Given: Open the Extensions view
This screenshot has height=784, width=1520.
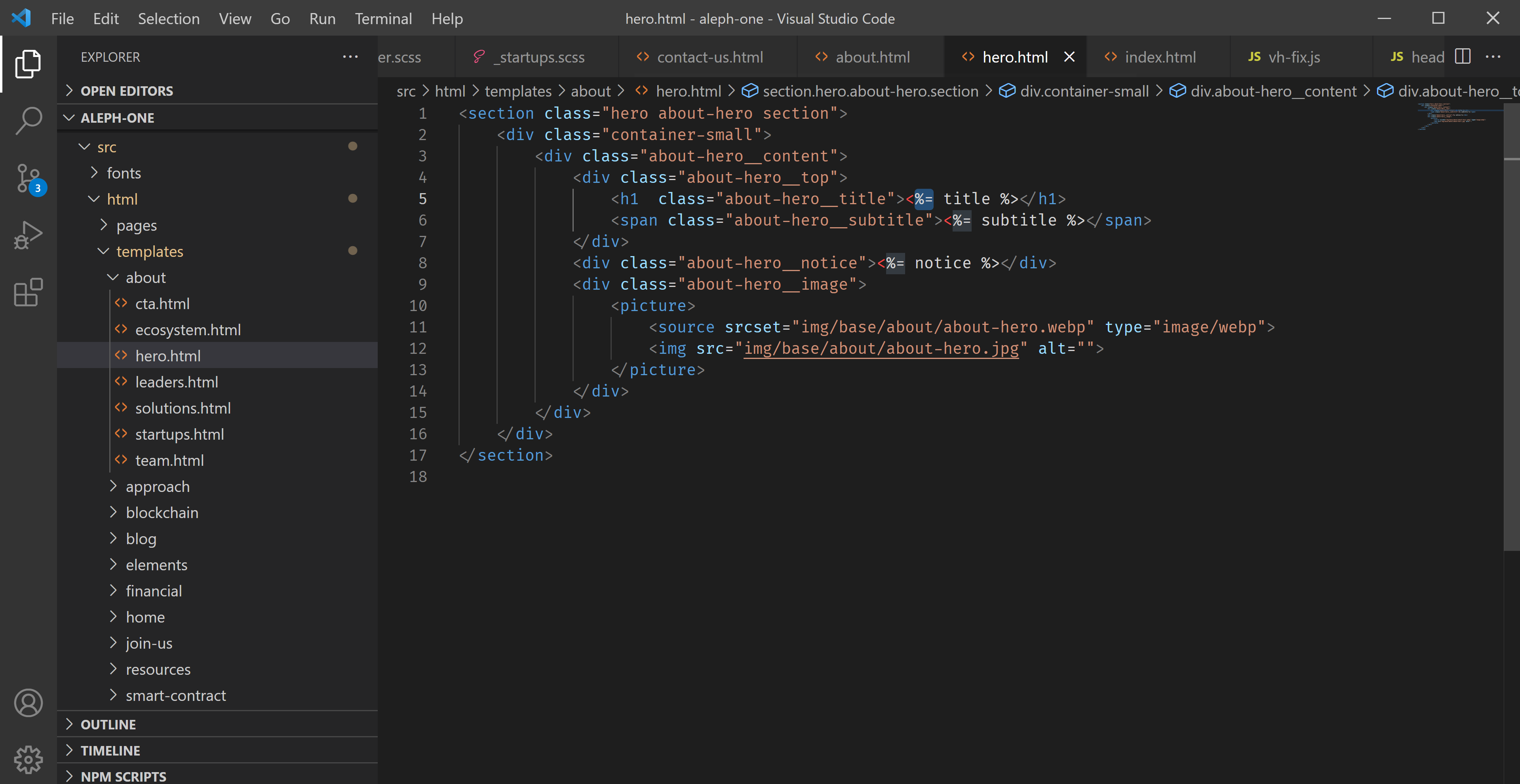Looking at the screenshot, I should [x=28, y=292].
